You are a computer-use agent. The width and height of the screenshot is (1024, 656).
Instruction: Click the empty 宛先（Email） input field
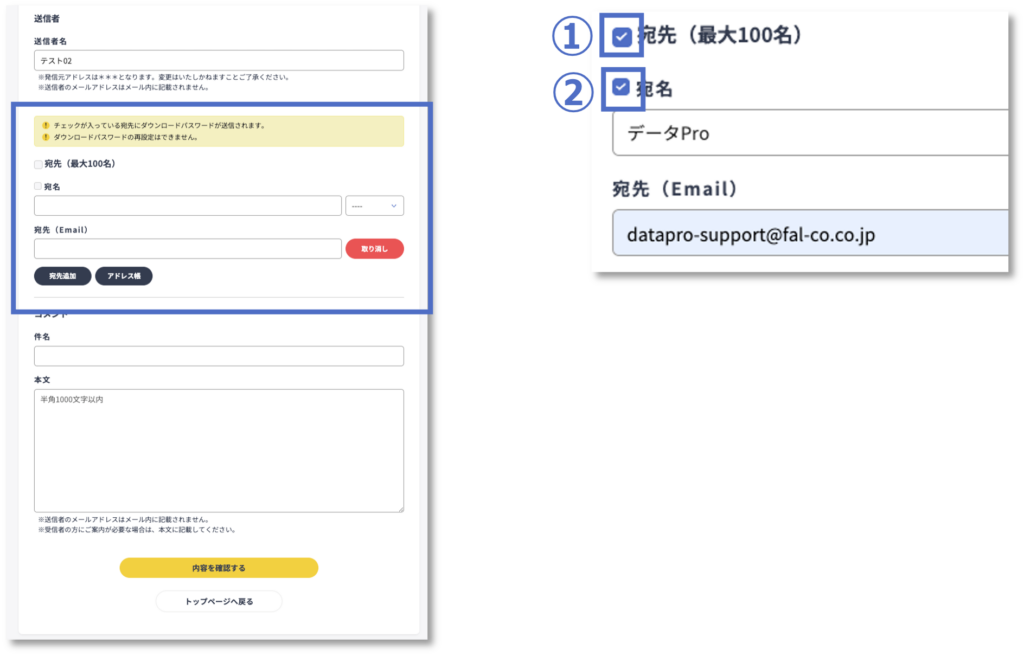click(x=188, y=249)
